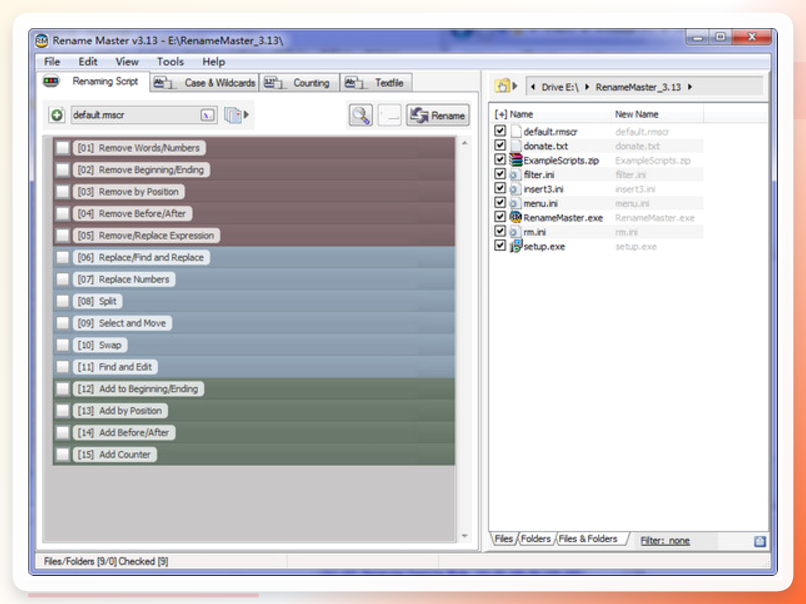
Task: Click the blue icon beside Filter: none
Action: (x=760, y=541)
